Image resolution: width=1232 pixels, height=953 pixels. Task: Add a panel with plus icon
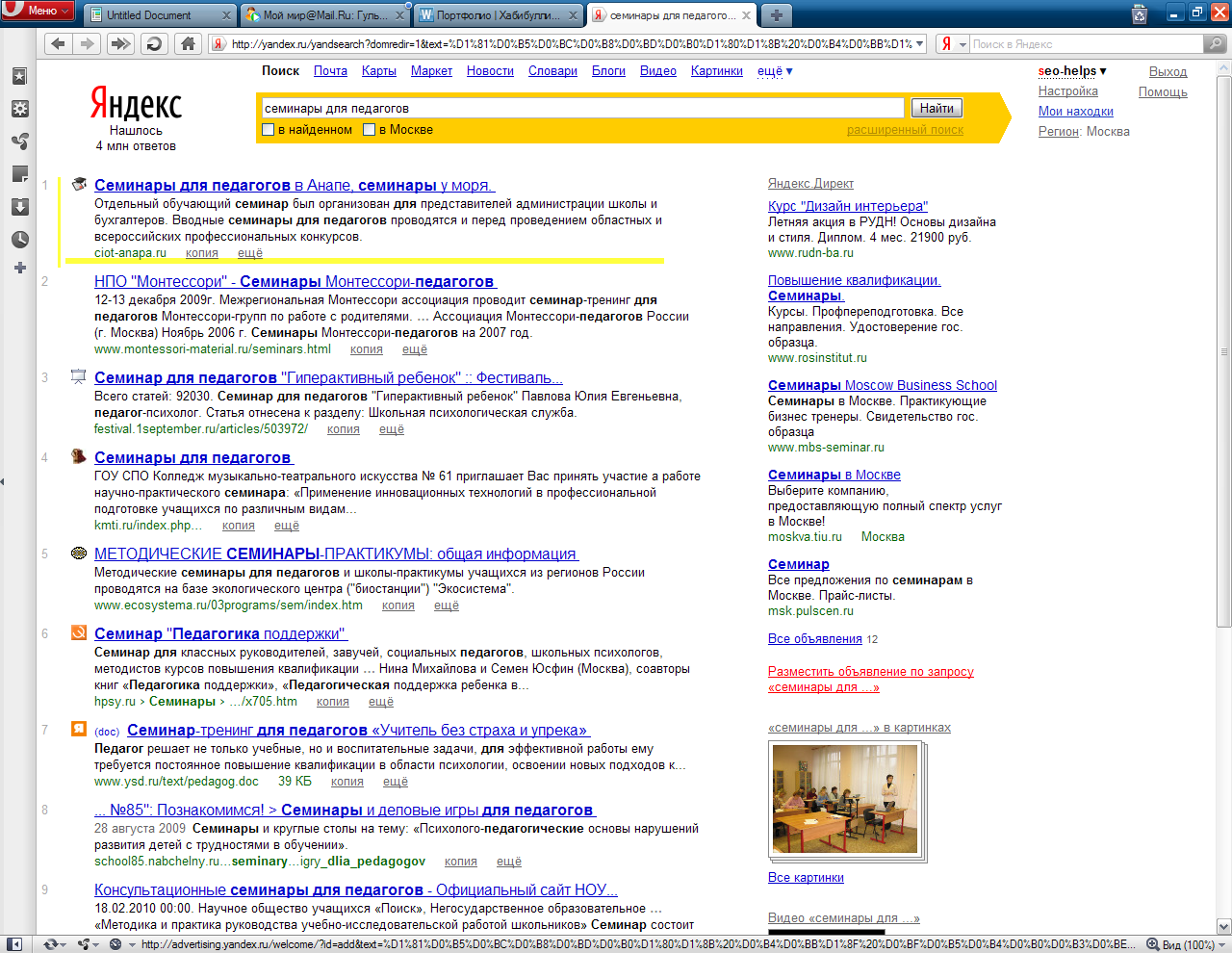[x=19, y=268]
